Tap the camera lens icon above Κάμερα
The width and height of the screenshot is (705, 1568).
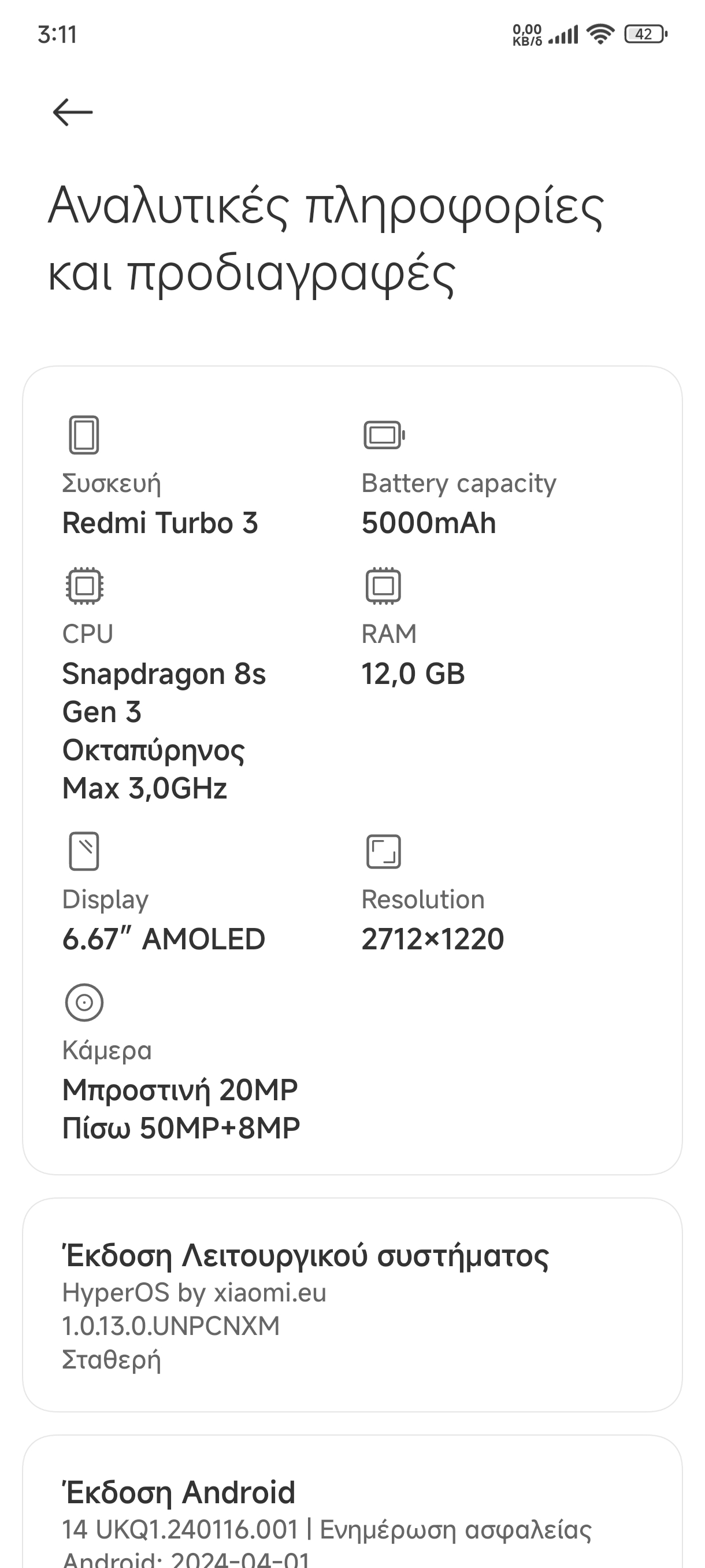click(84, 1002)
